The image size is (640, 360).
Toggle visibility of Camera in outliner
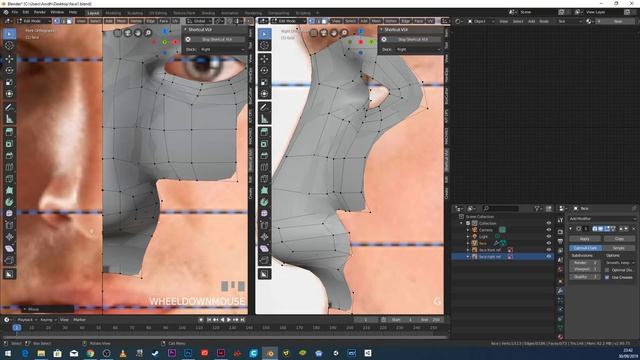point(549,230)
